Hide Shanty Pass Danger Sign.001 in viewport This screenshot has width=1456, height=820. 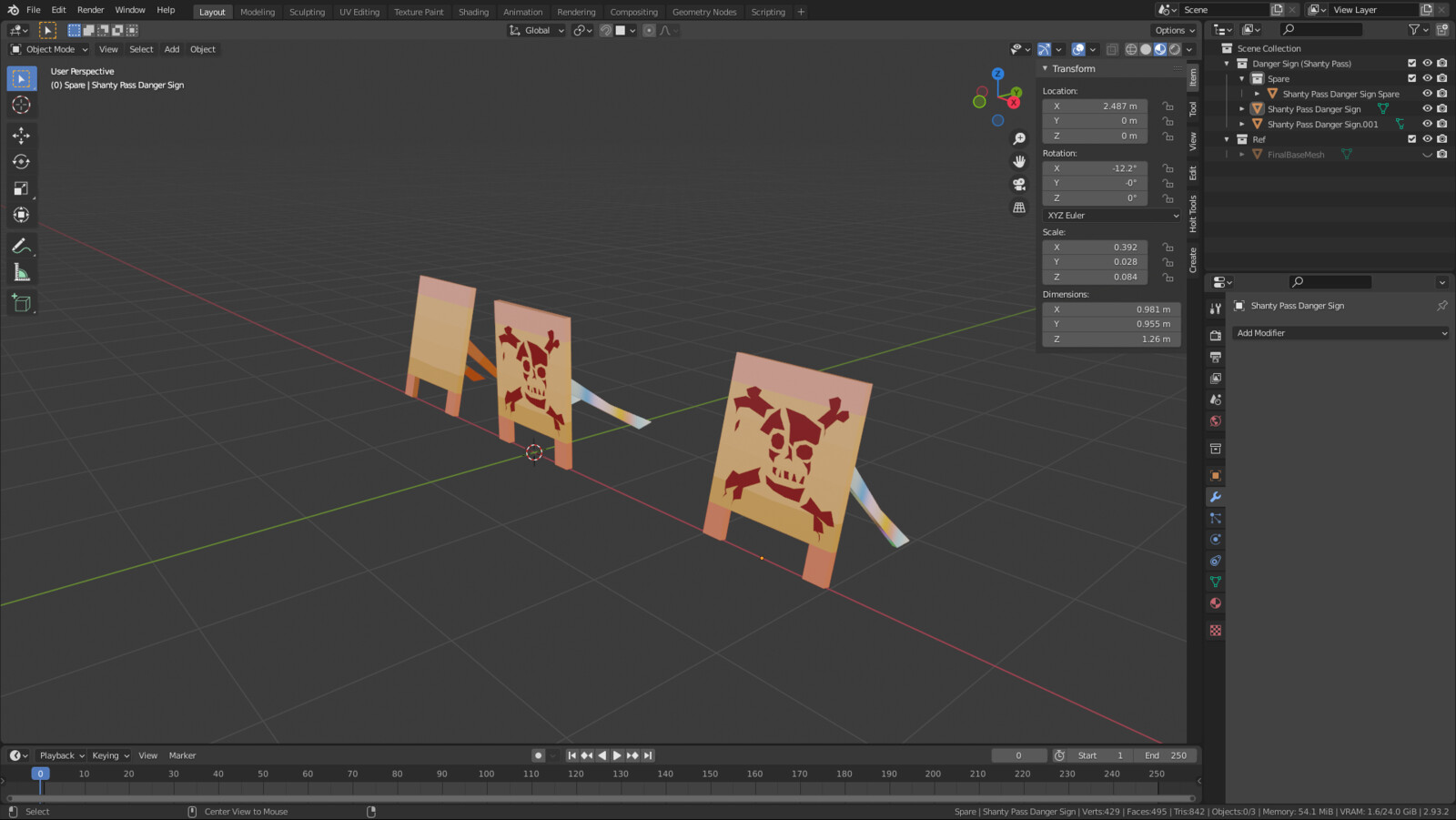coord(1427,124)
